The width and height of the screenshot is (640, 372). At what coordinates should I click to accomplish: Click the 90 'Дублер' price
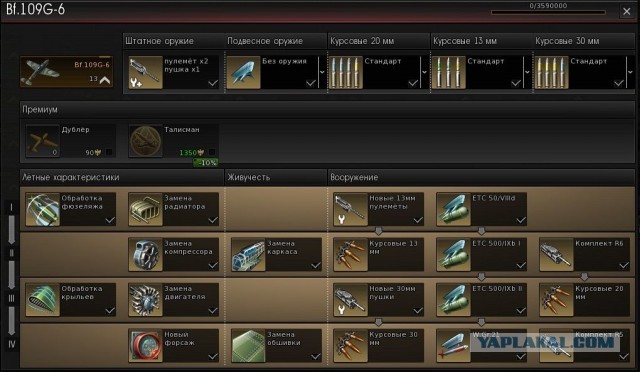coord(93,152)
